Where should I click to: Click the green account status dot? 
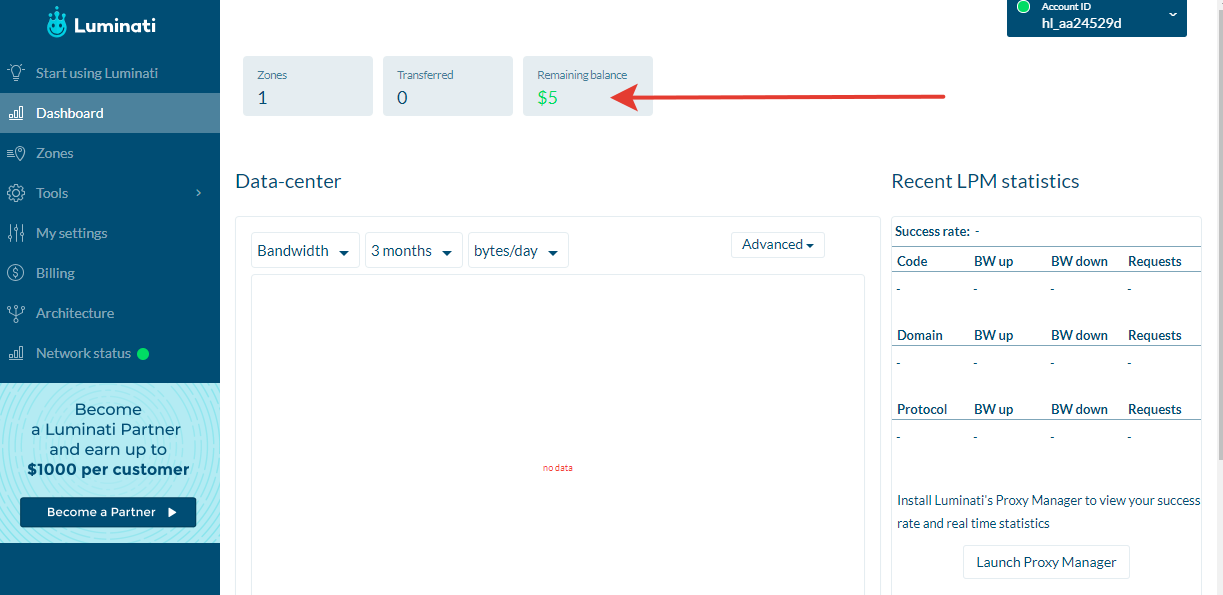pos(1023,7)
